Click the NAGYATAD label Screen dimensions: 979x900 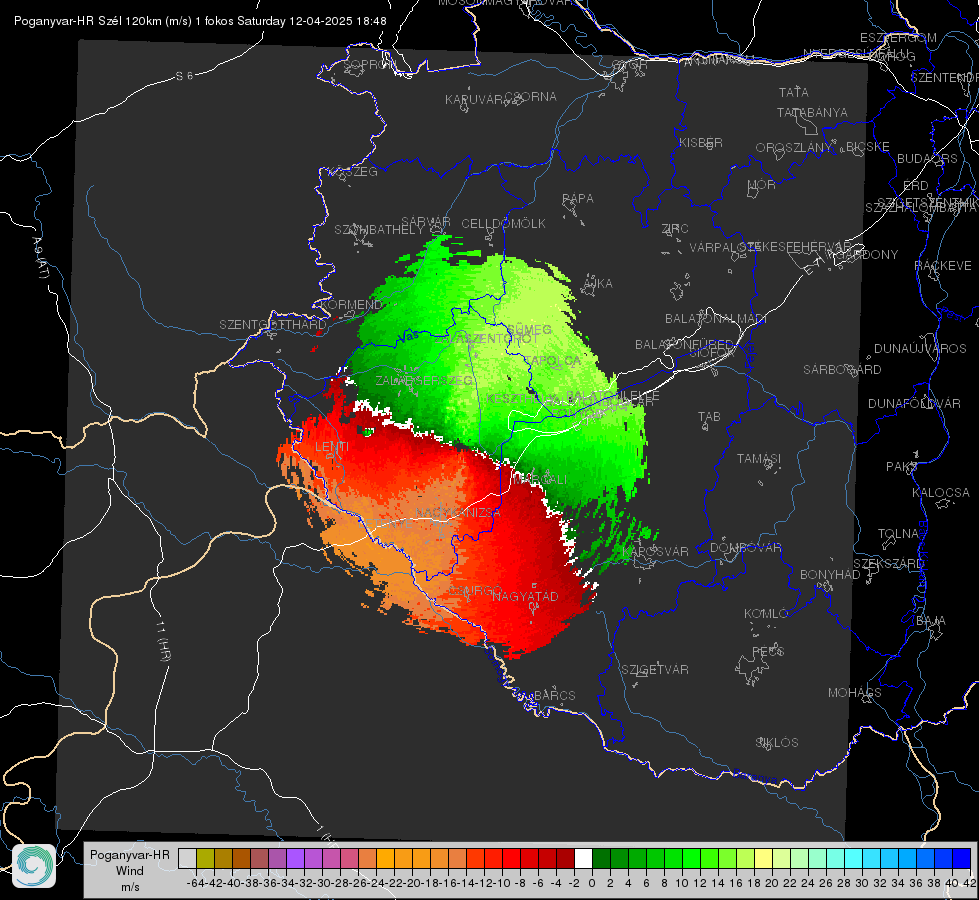pyautogui.click(x=525, y=596)
